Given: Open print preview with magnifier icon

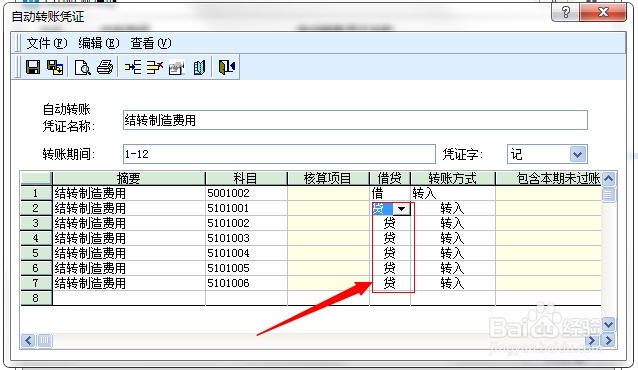Looking at the screenshot, I should (83, 67).
